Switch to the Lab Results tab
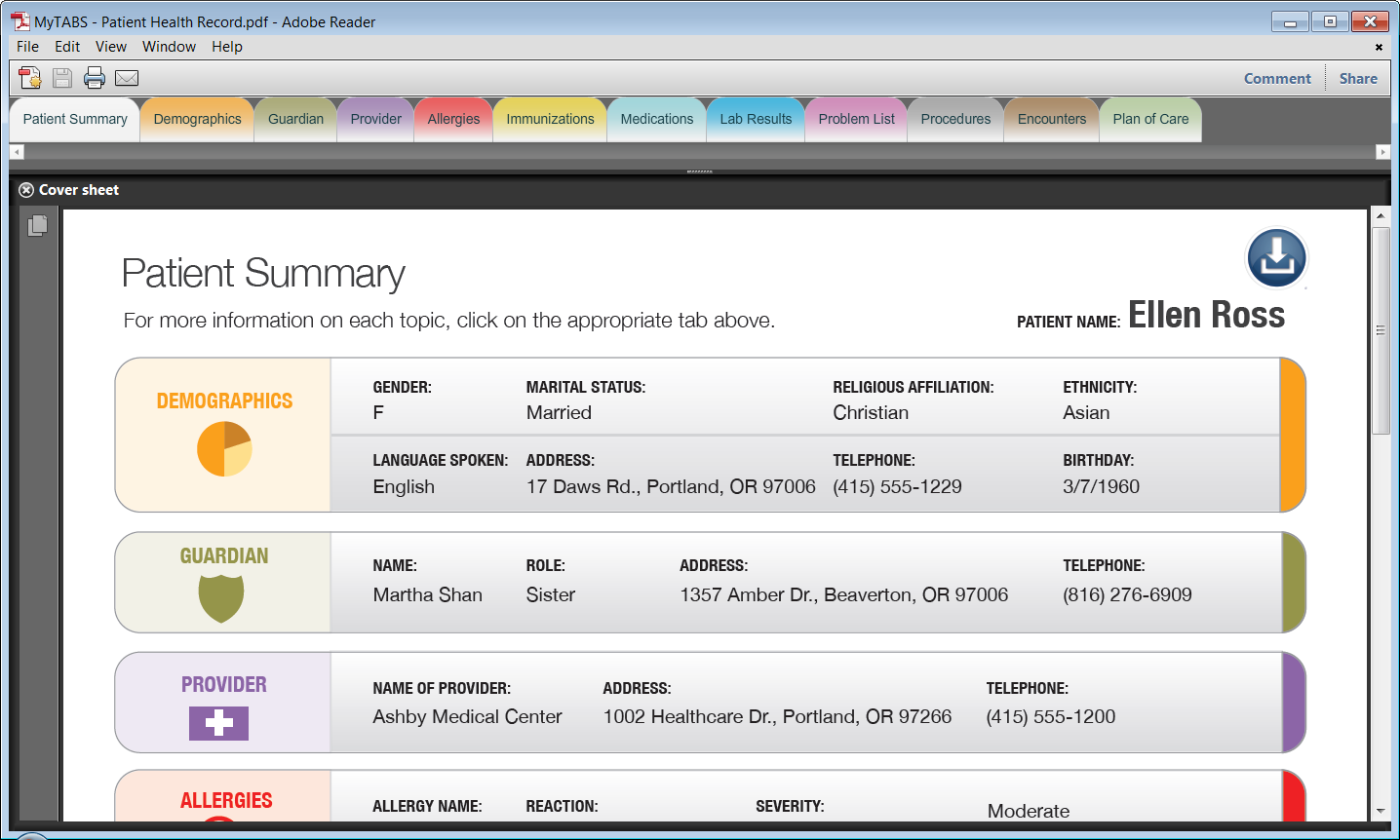1400x840 pixels. [x=756, y=120]
